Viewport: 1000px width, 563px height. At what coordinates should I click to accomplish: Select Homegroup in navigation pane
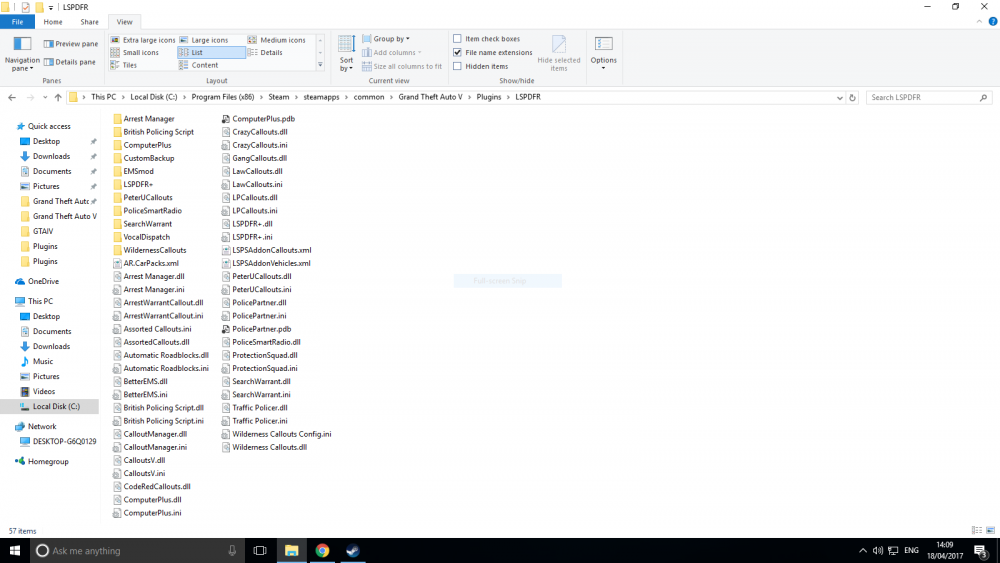click(x=48, y=462)
